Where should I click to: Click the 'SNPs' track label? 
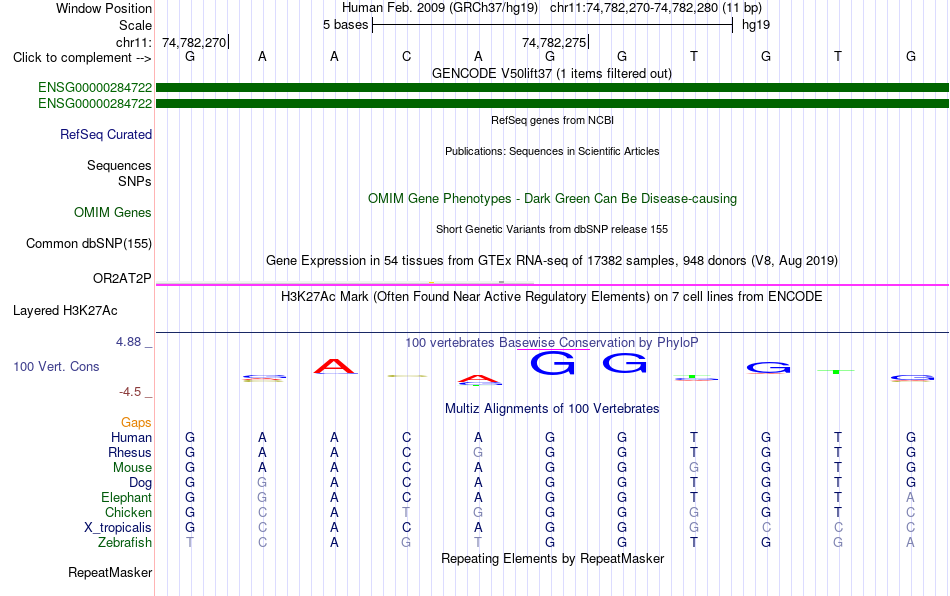pos(135,181)
